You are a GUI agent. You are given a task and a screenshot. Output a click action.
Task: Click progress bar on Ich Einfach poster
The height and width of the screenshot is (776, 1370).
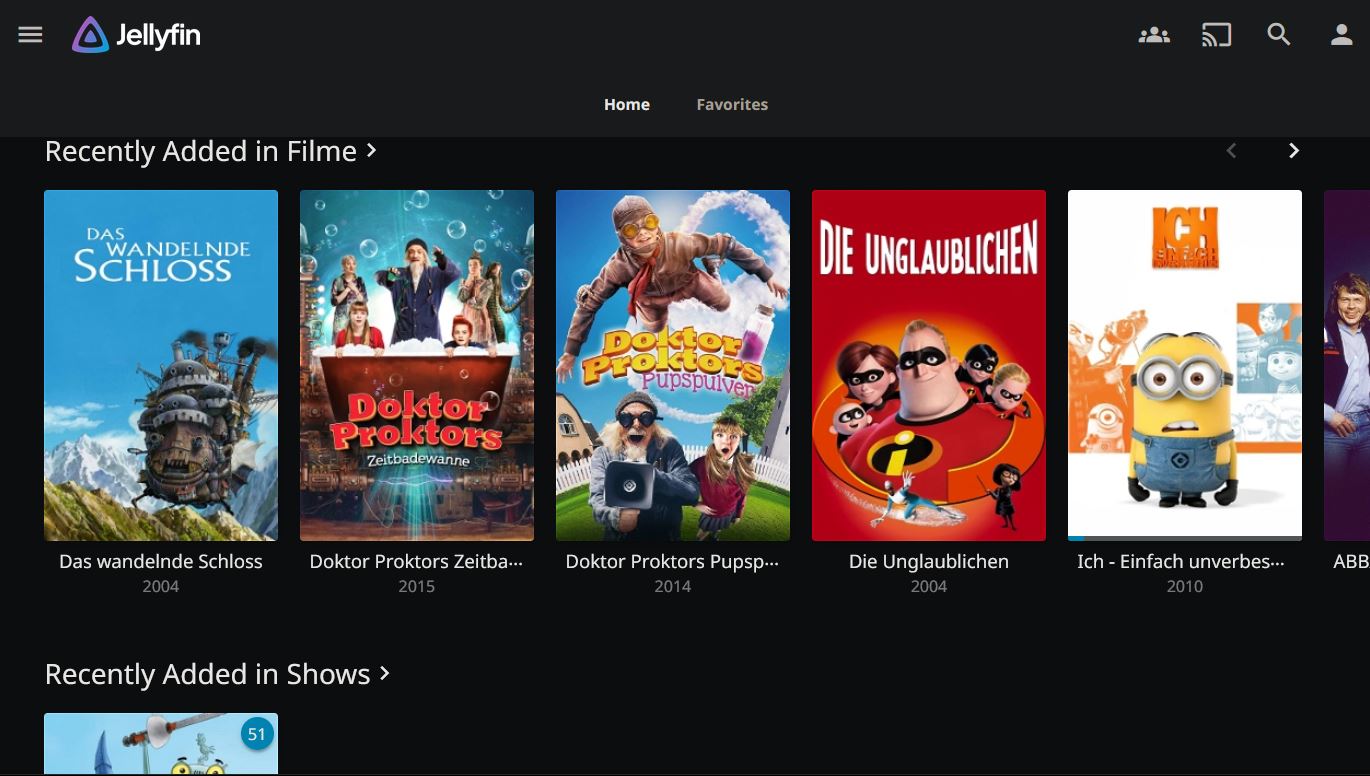tap(1185, 538)
